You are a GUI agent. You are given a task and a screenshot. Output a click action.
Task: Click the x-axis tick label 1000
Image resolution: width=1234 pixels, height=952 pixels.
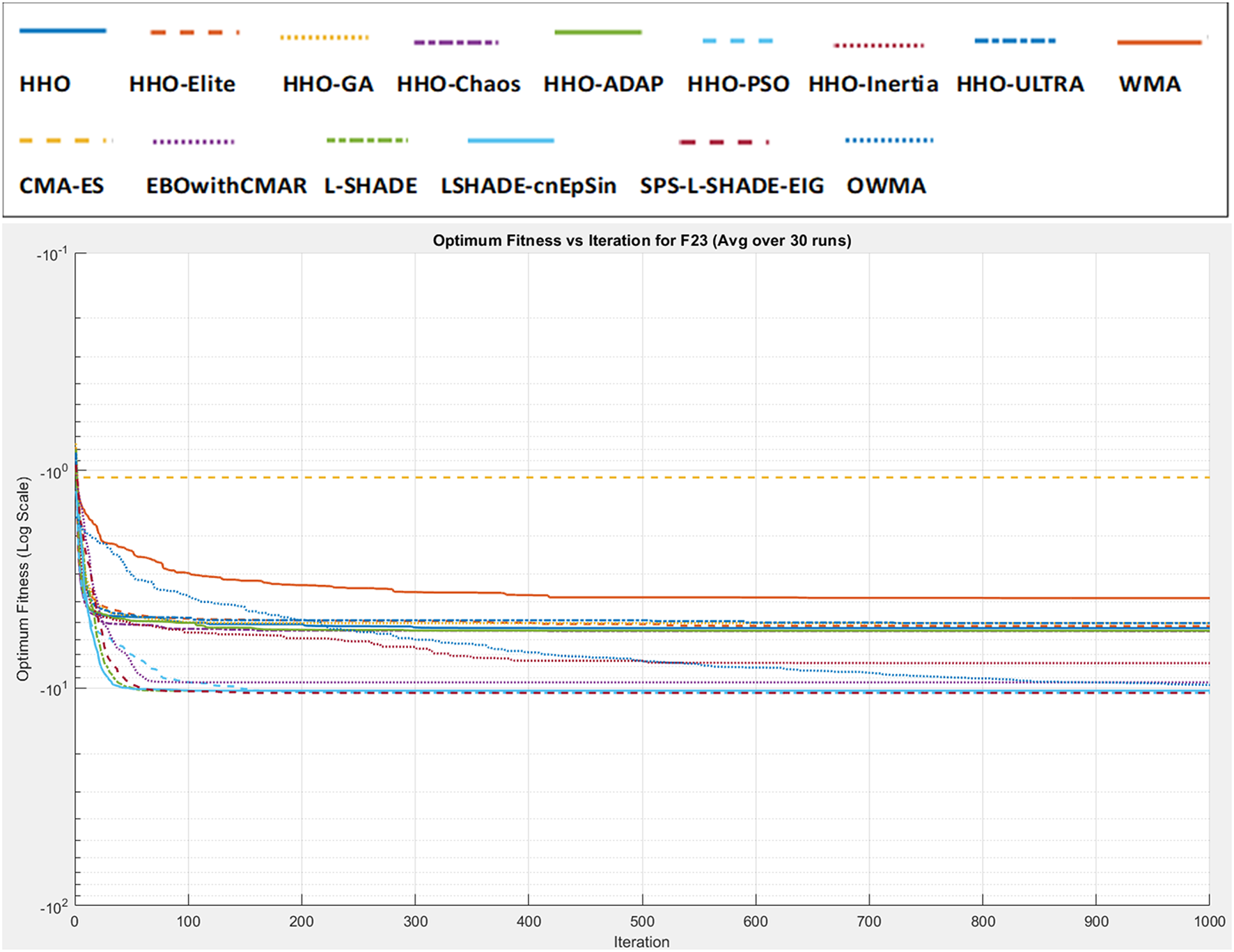pyautogui.click(x=1209, y=921)
